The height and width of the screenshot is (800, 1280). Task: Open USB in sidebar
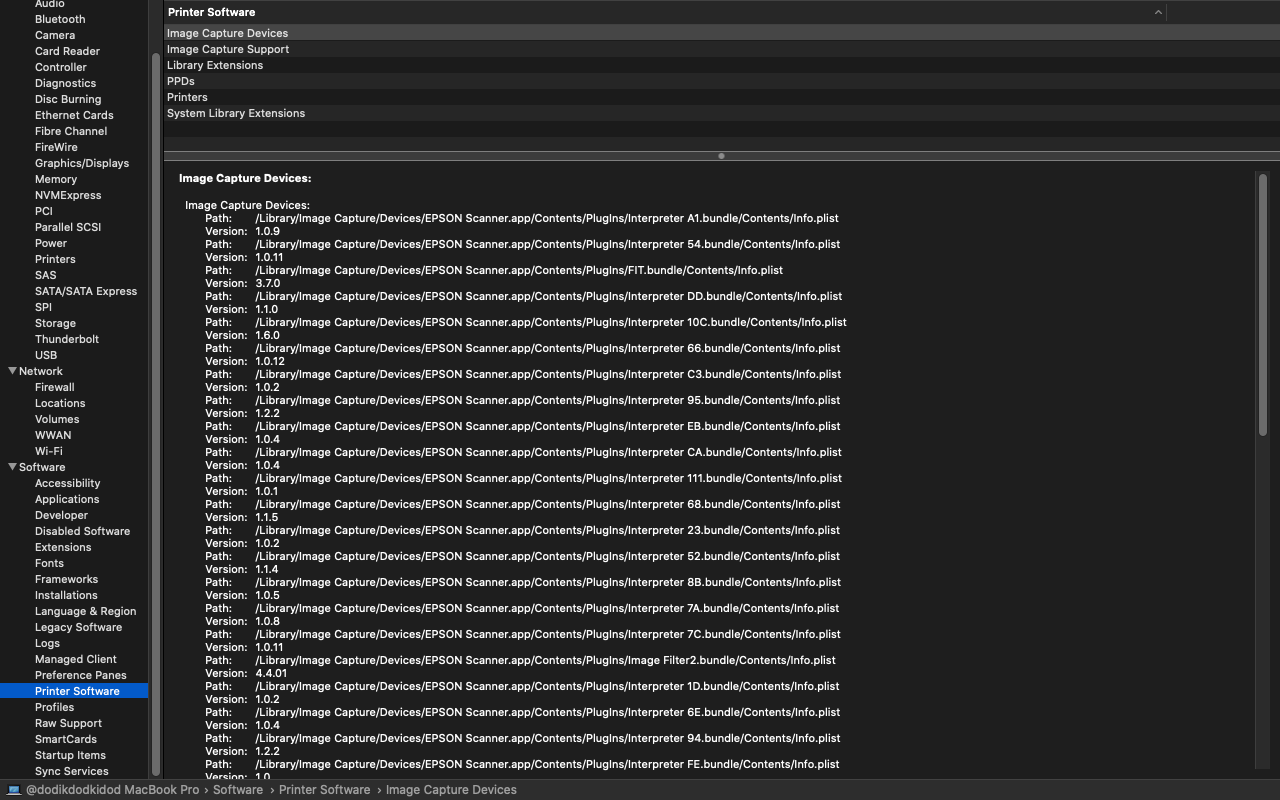(x=46, y=355)
